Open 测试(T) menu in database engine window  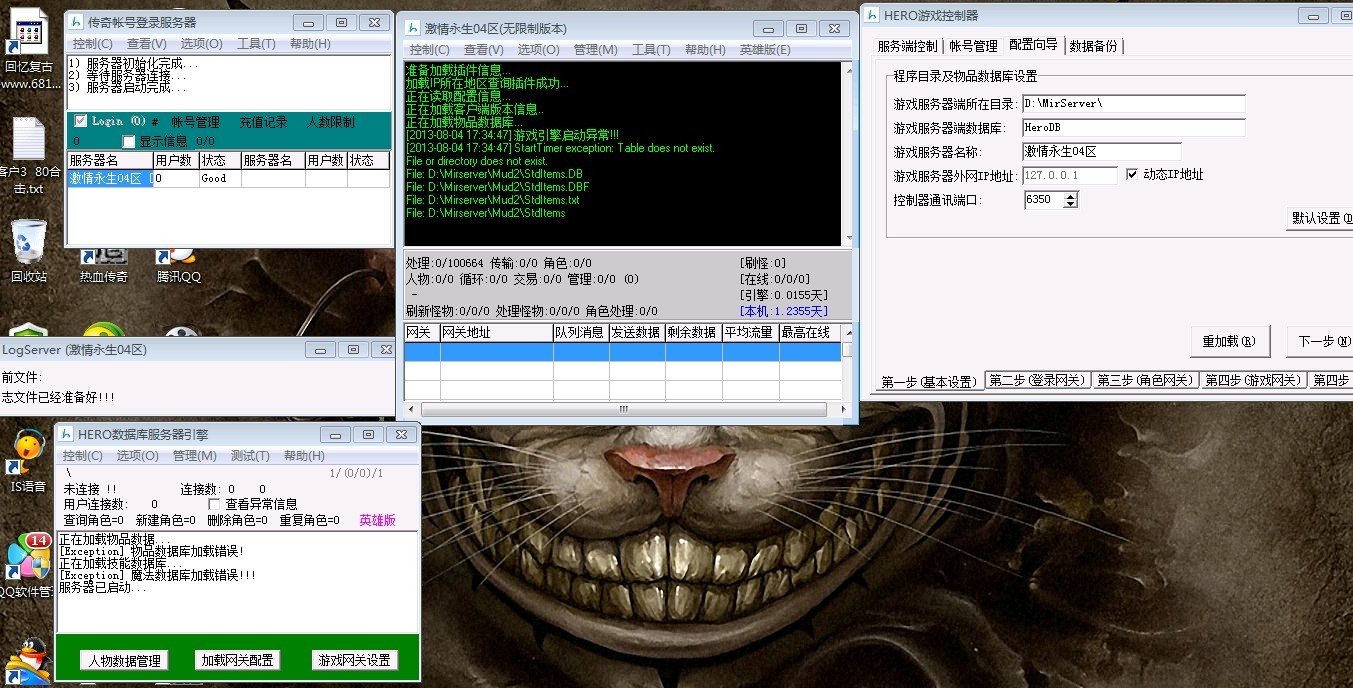pyautogui.click(x=250, y=456)
